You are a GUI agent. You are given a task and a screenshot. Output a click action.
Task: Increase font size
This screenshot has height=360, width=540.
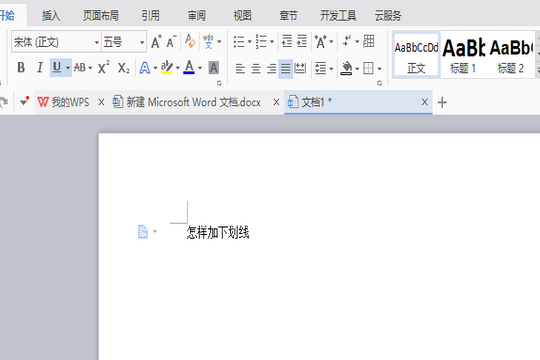156,42
